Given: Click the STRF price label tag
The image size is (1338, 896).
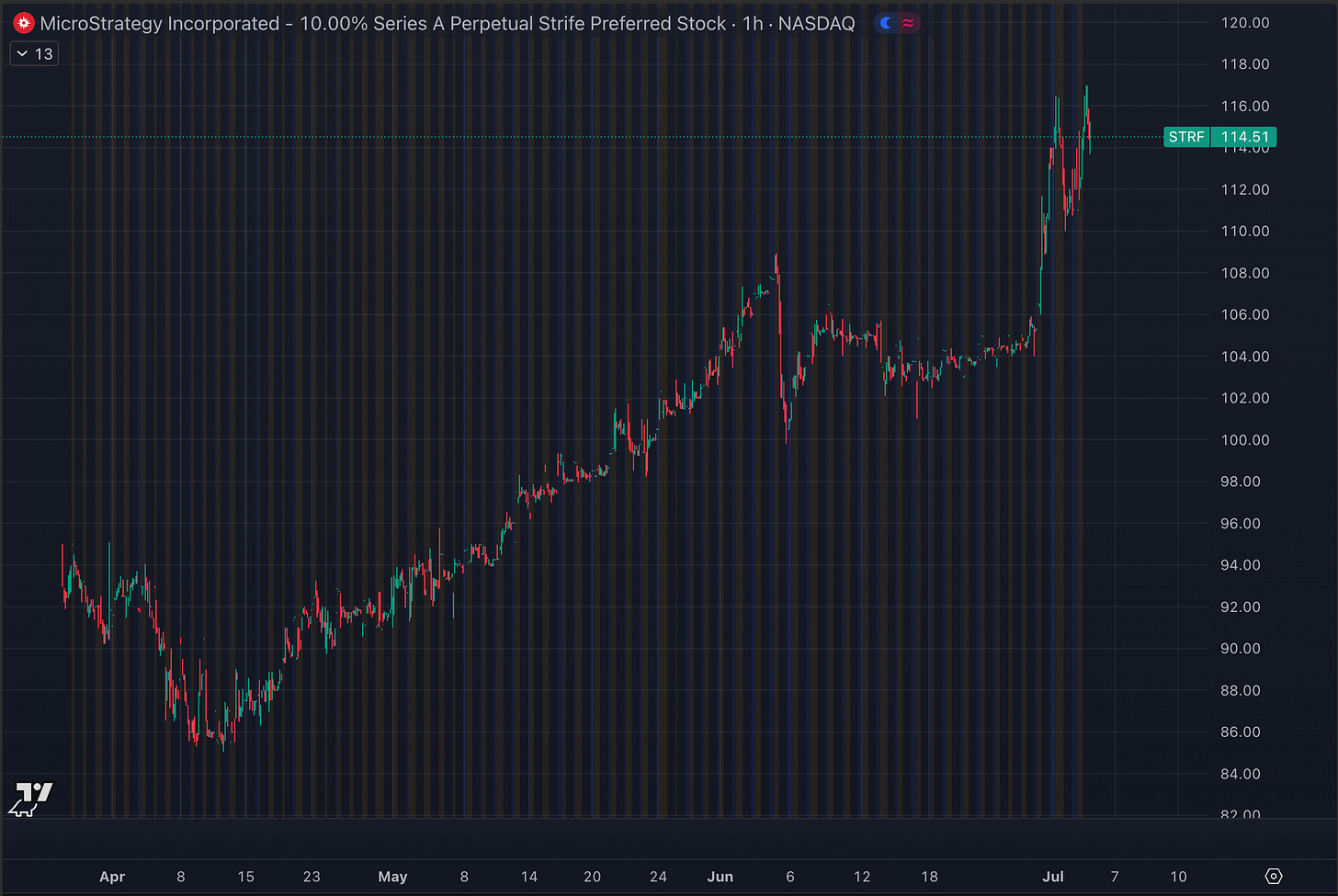Looking at the screenshot, I should tap(1186, 137).
